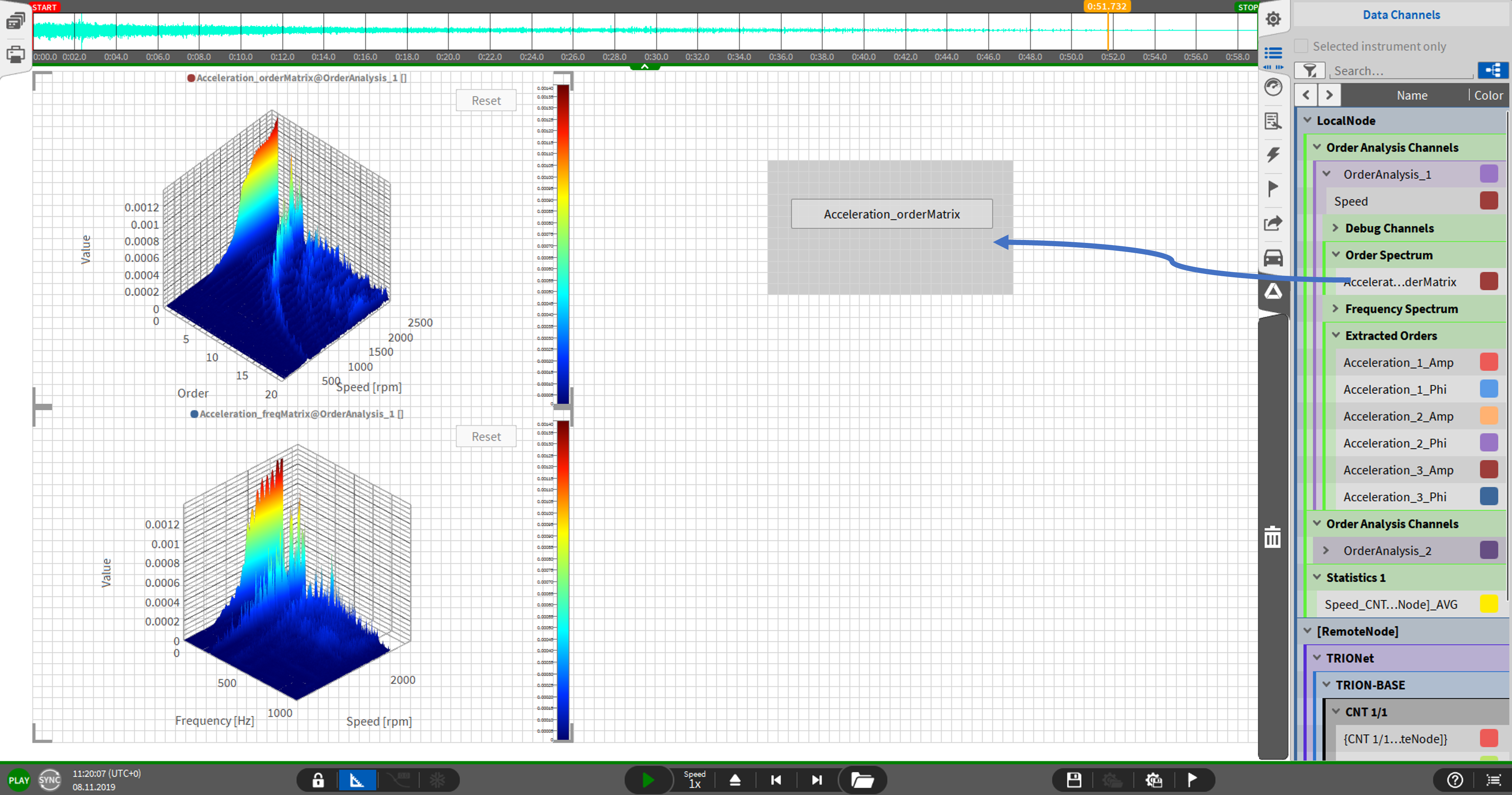
Task: Click the trash bin delete icon
Action: click(x=1272, y=537)
